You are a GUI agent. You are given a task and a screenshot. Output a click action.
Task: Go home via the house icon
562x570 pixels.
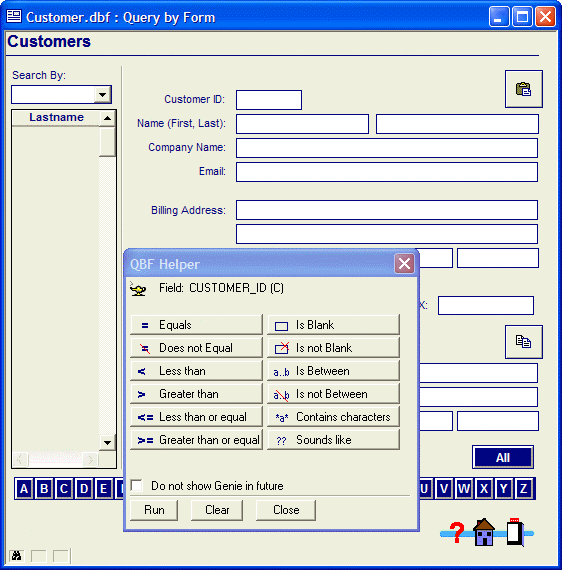(484, 532)
